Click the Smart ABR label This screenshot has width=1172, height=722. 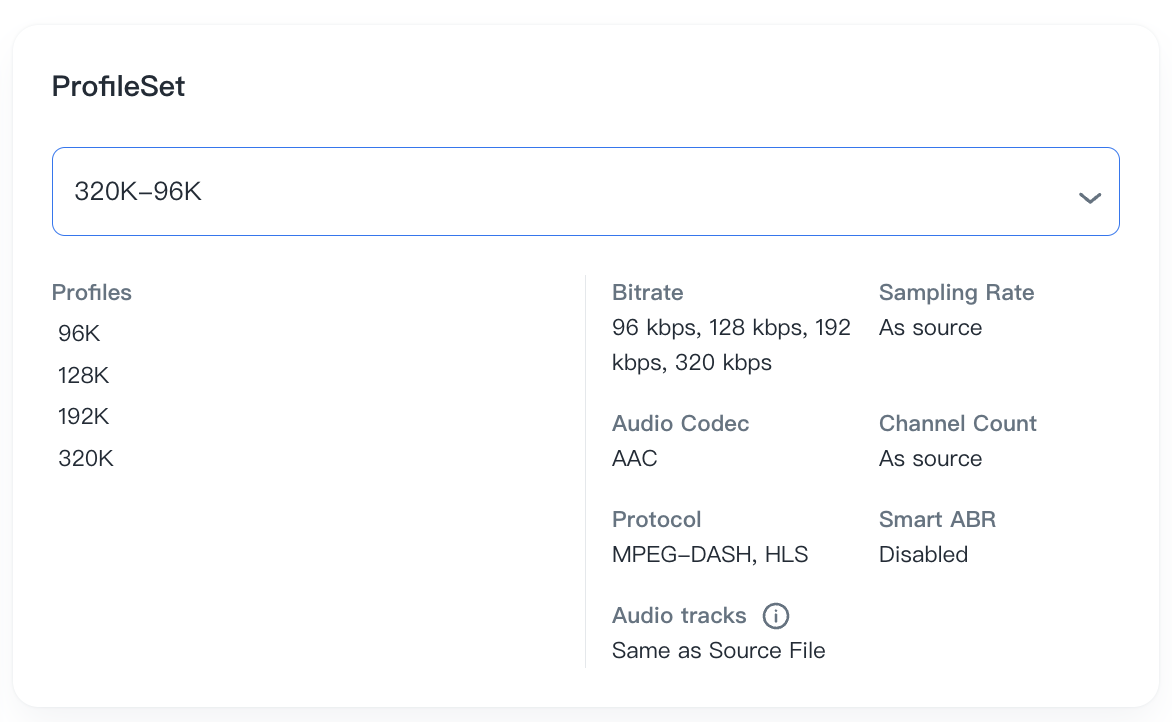tap(937, 520)
